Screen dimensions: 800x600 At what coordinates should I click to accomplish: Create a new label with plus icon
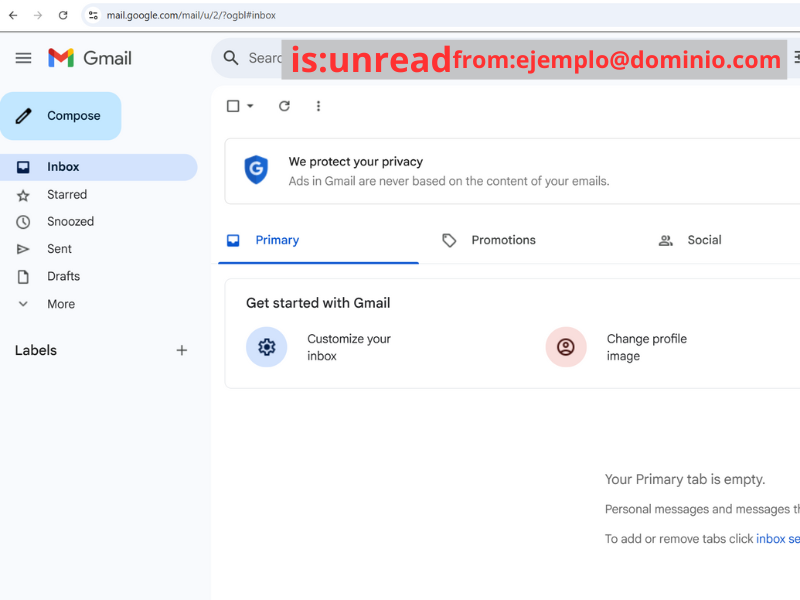pos(182,350)
